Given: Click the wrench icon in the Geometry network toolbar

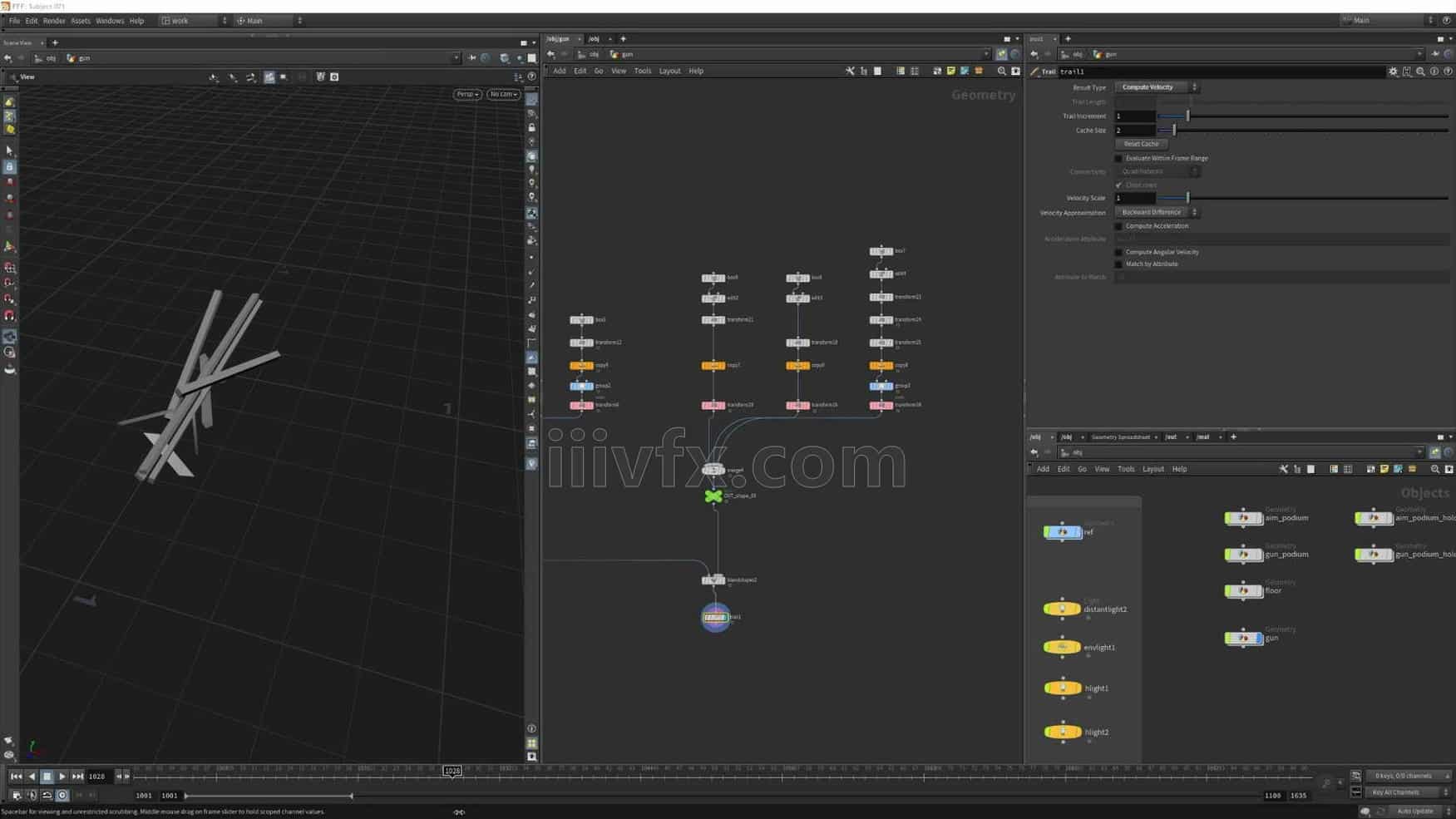Looking at the screenshot, I should [x=850, y=71].
